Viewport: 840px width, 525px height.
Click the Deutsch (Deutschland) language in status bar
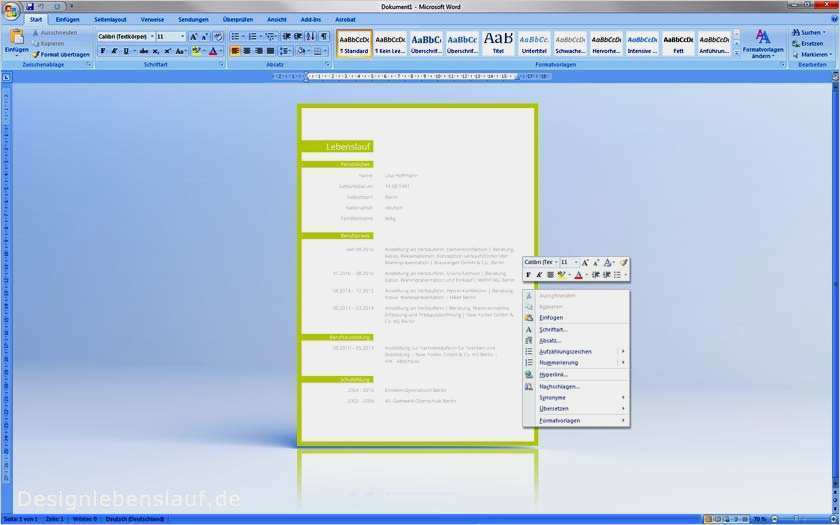click(134, 519)
